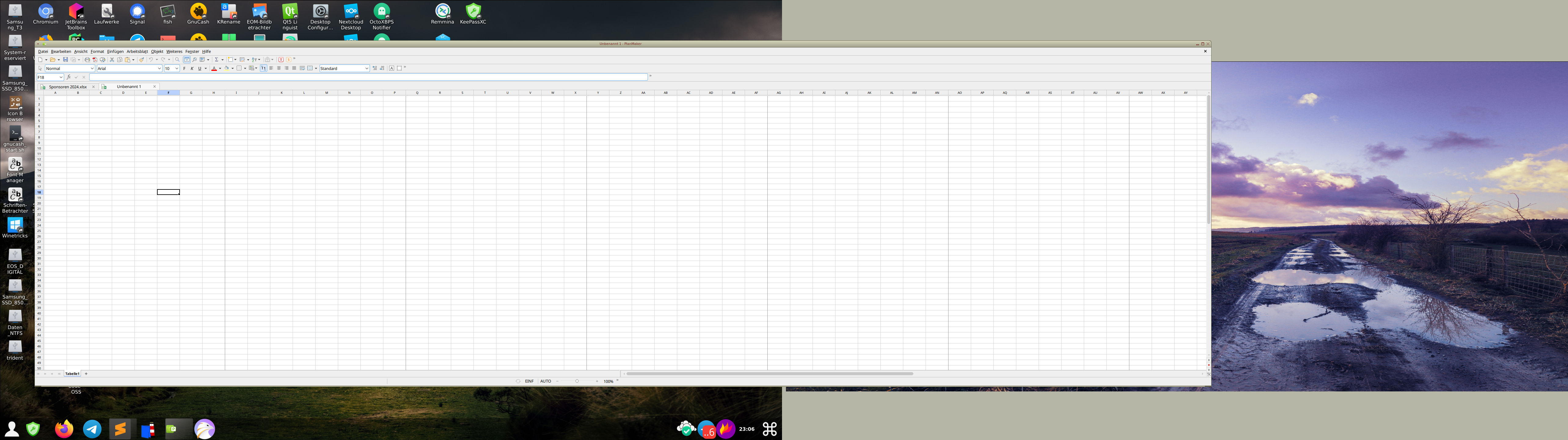Click into the formula input field

368,77
